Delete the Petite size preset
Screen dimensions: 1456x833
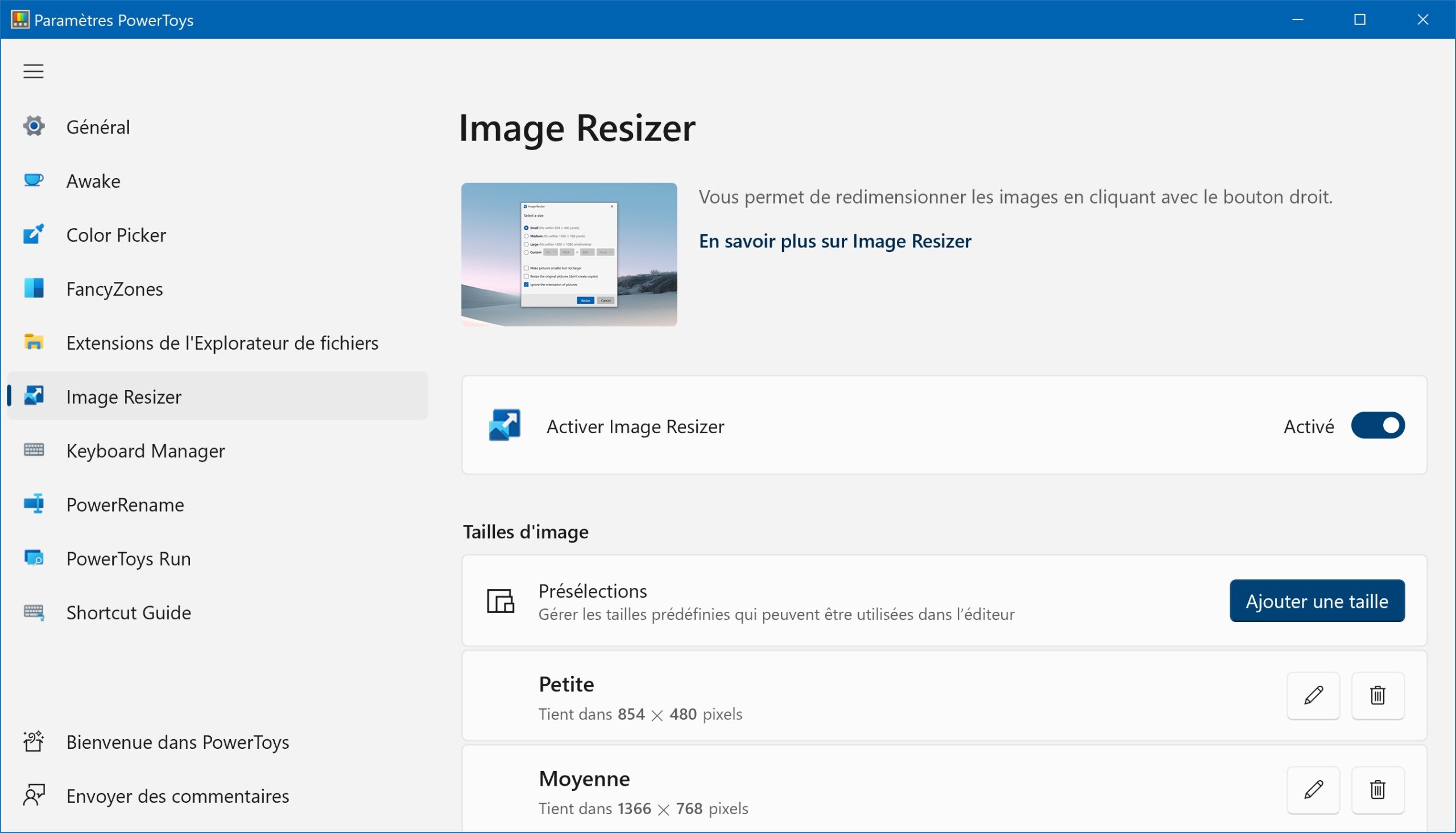click(1378, 695)
